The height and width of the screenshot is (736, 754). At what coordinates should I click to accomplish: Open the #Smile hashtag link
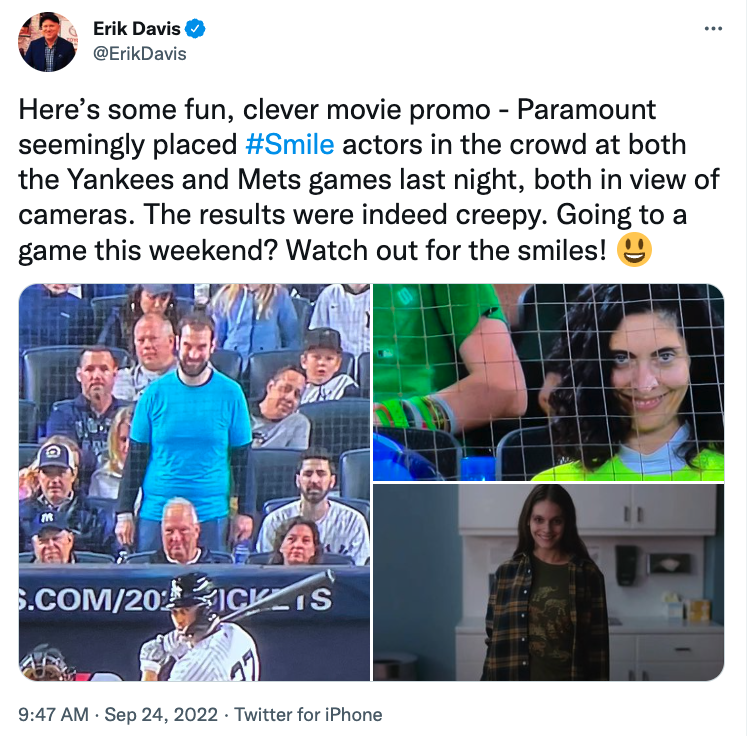[x=289, y=144]
